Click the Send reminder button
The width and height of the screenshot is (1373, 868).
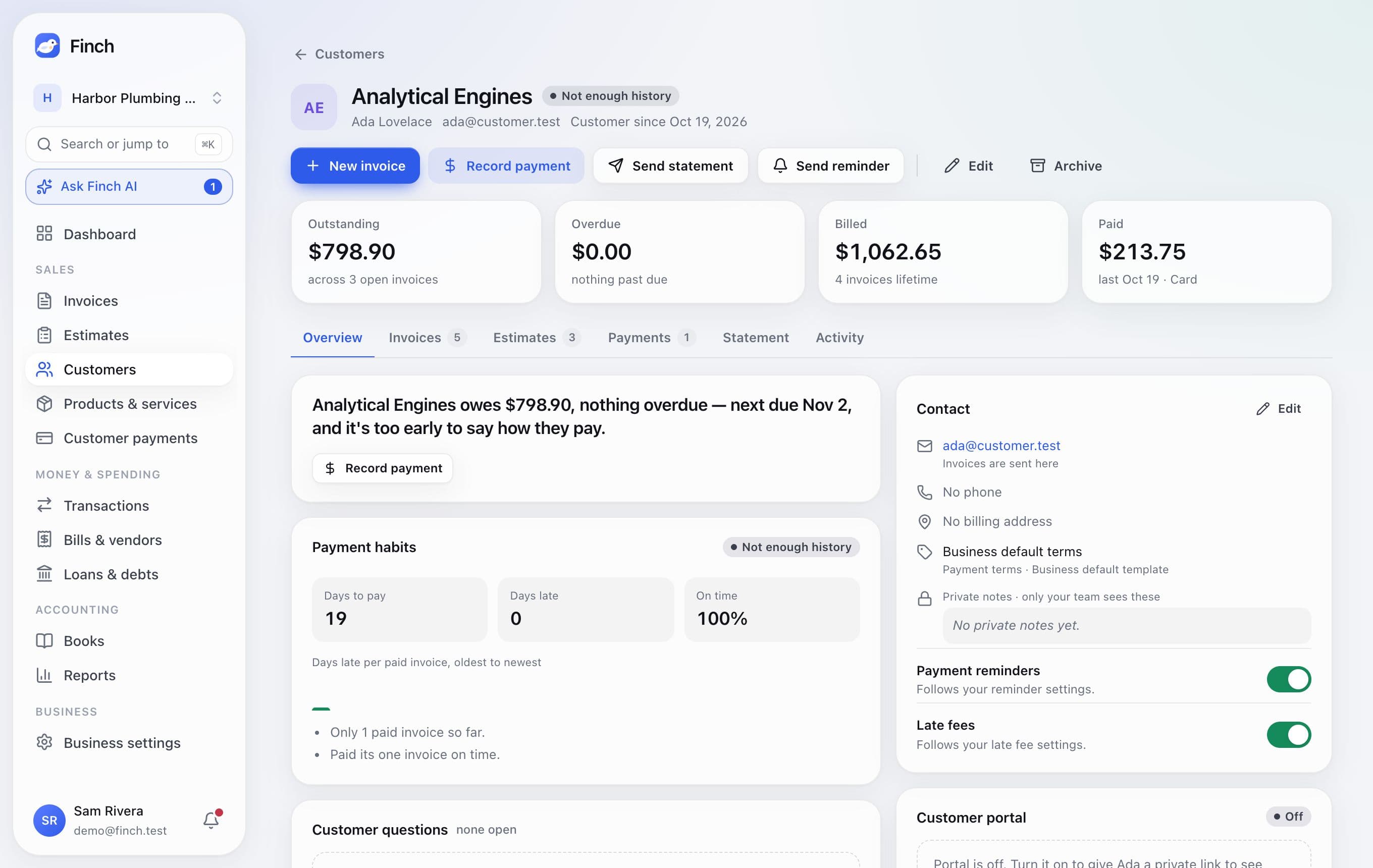pos(830,166)
